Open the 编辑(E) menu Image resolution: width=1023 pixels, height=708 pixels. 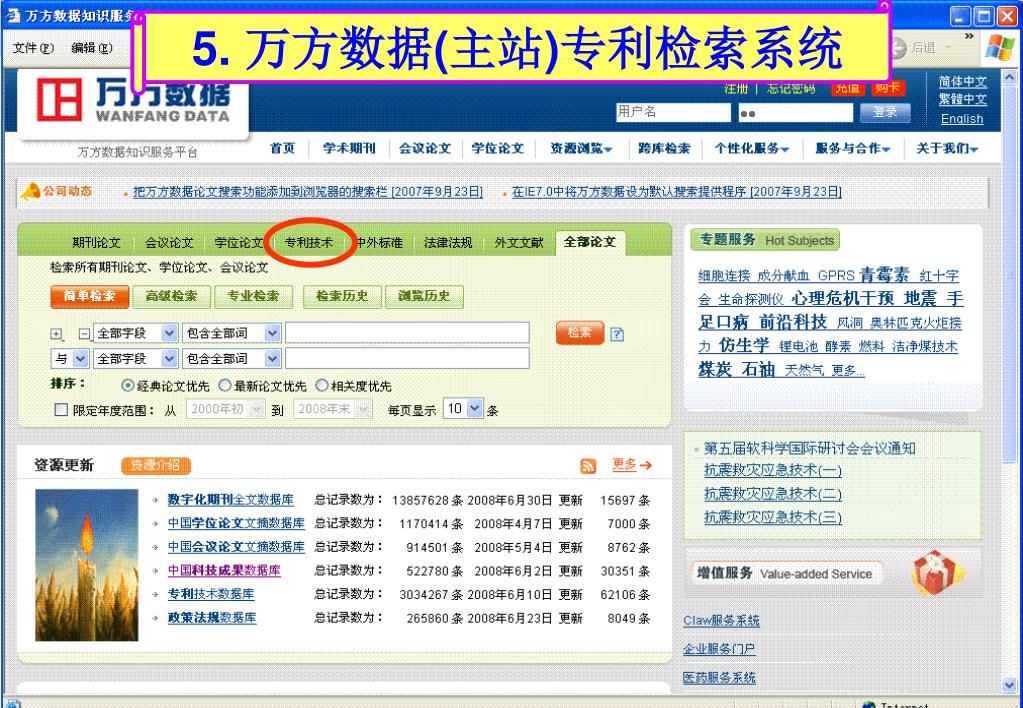tap(91, 48)
